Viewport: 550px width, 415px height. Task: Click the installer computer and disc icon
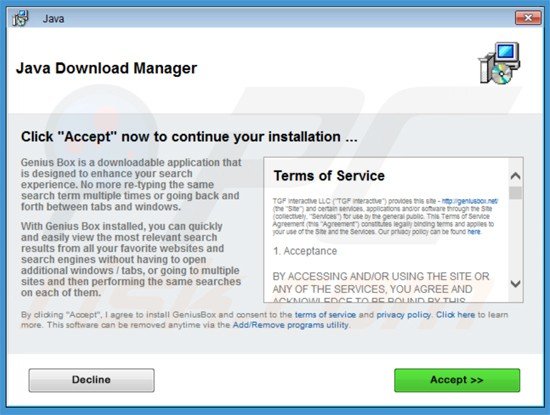[499, 63]
